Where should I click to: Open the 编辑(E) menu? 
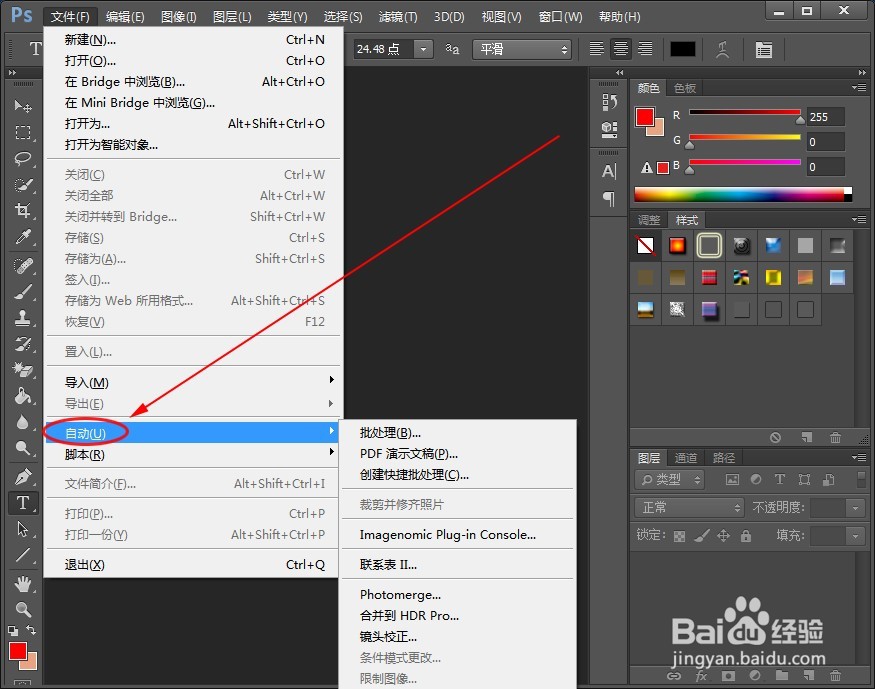tap(125, 17)
